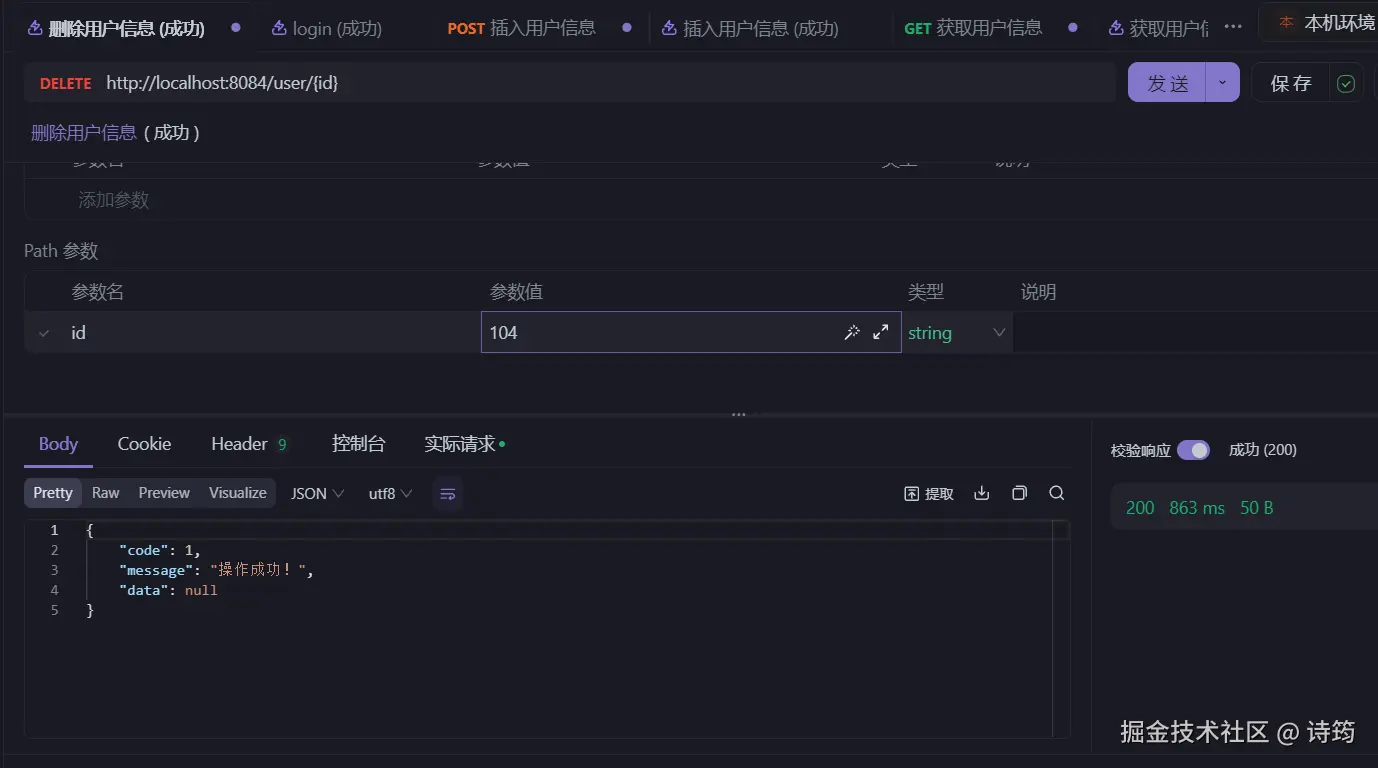Toggle word wrap in response viewer
Screen dimensions: 1378x768
448,494
